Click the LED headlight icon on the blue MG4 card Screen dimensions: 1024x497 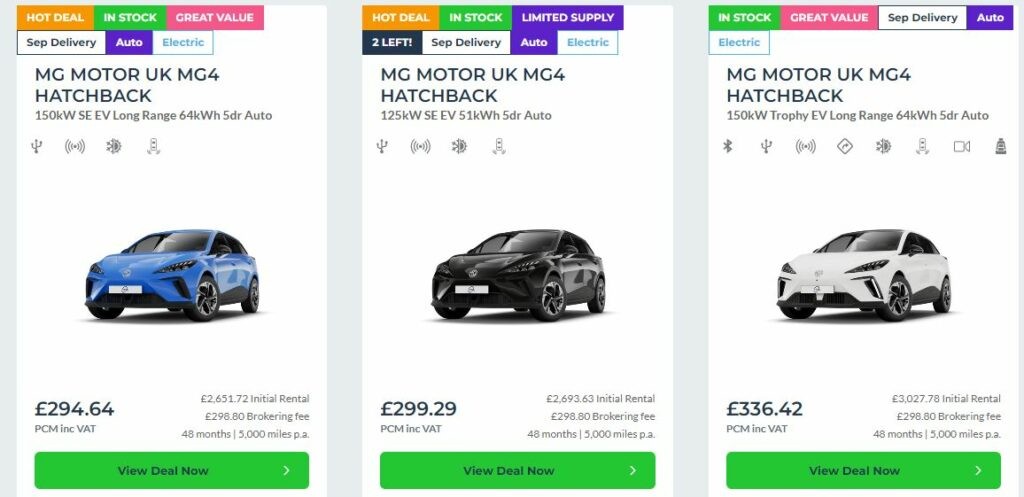coord(114,147)
